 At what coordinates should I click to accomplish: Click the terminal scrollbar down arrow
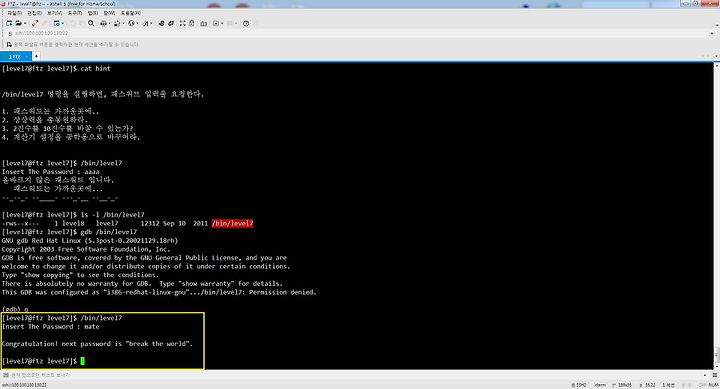[x=717, y=366]
